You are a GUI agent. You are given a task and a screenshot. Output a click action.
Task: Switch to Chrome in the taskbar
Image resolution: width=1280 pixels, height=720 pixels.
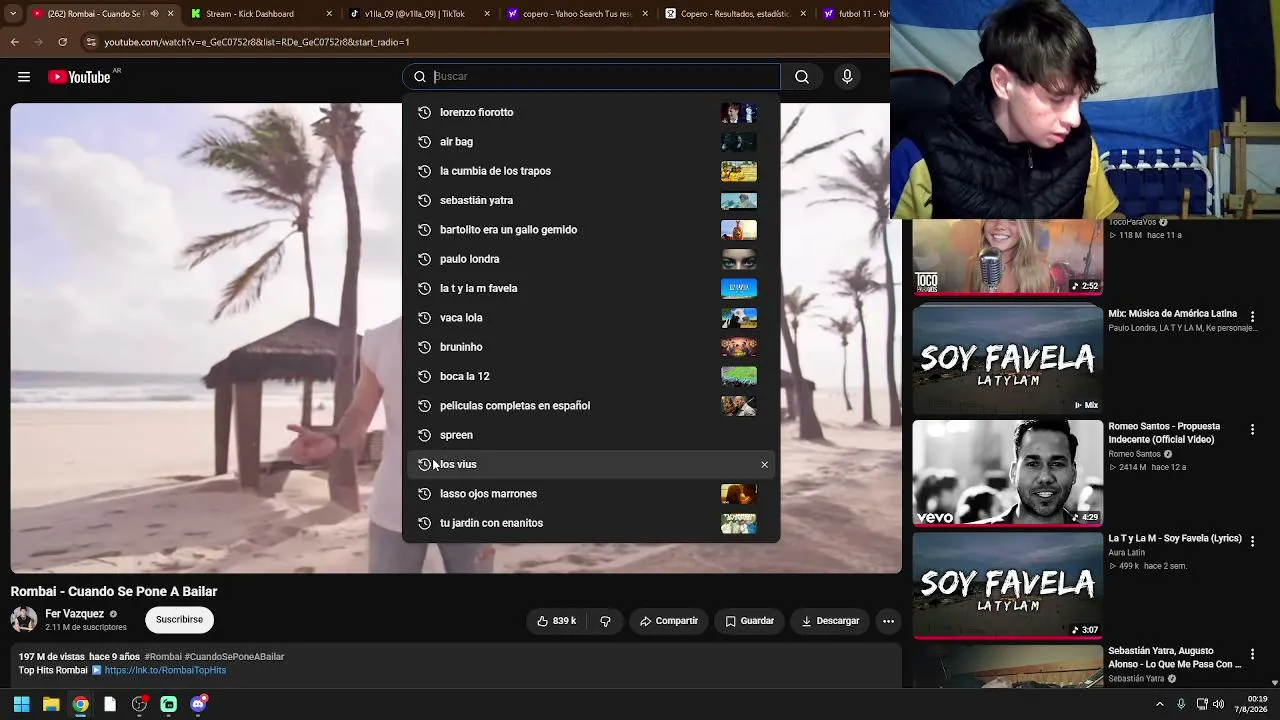tap(80, 704)
